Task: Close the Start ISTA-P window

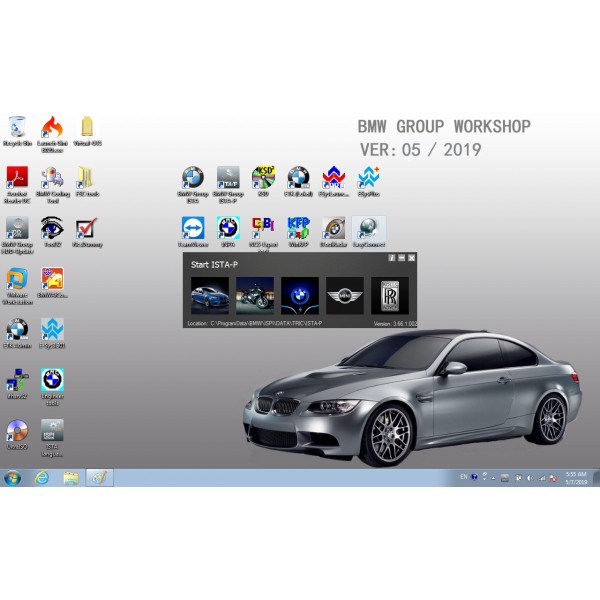Action: tap(411, 258)
